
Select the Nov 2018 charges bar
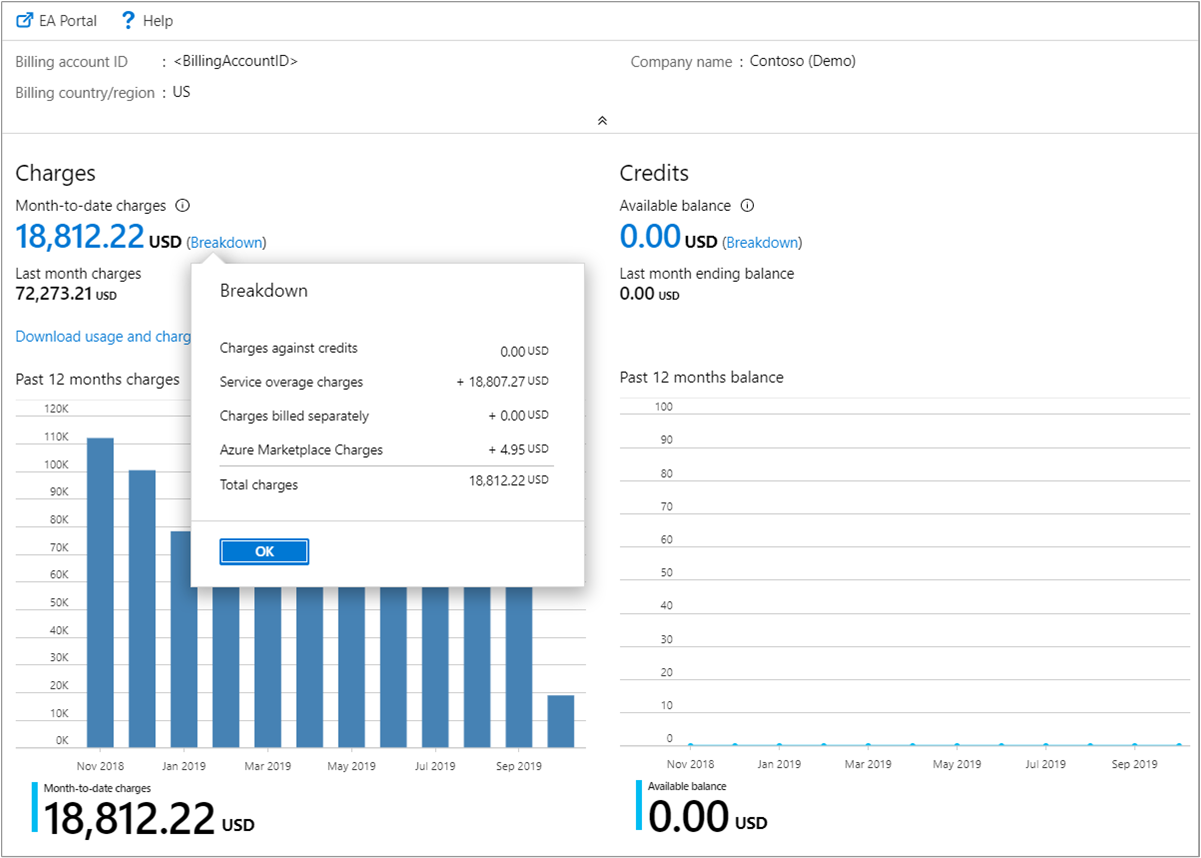pos(100,592)
